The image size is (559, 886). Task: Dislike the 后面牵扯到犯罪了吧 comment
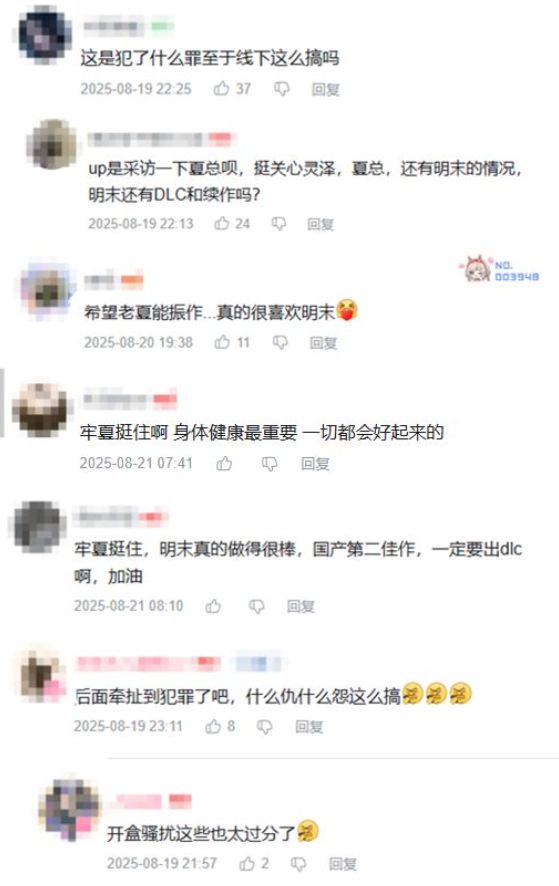(x=265, y=726)
